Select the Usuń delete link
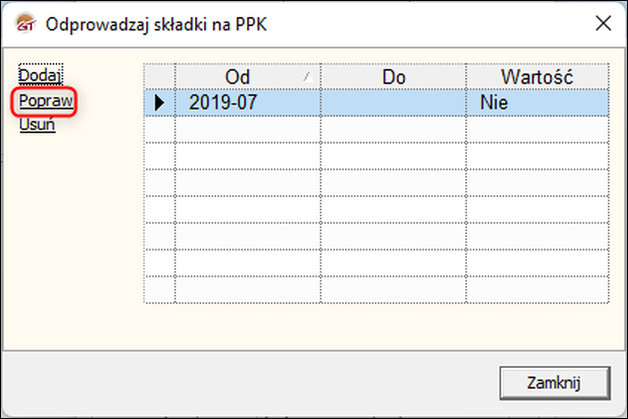628x419 pixels. point(37,125)
